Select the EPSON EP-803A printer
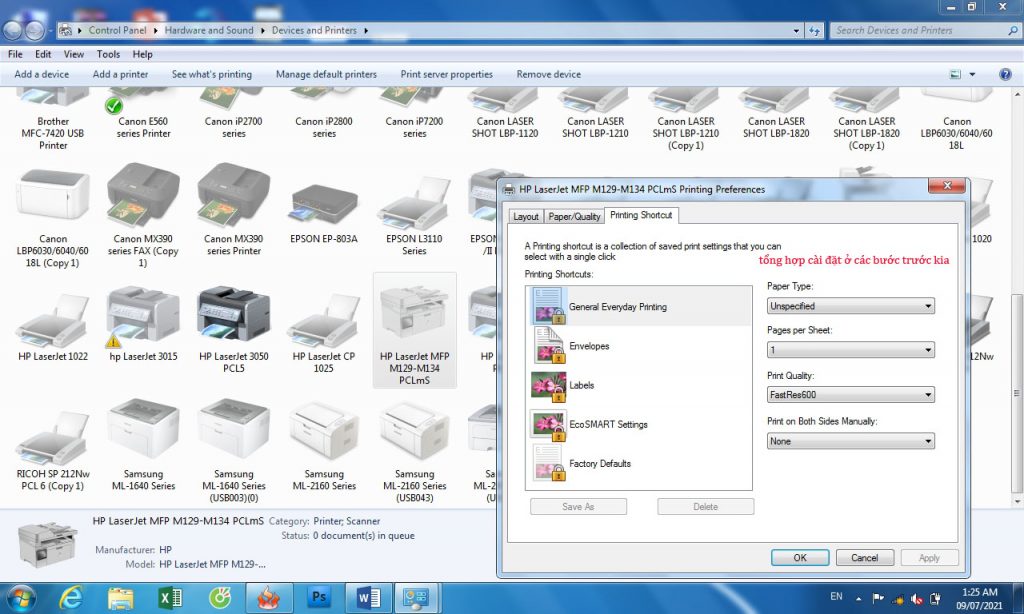1024x614 pixels. point(324,212)
